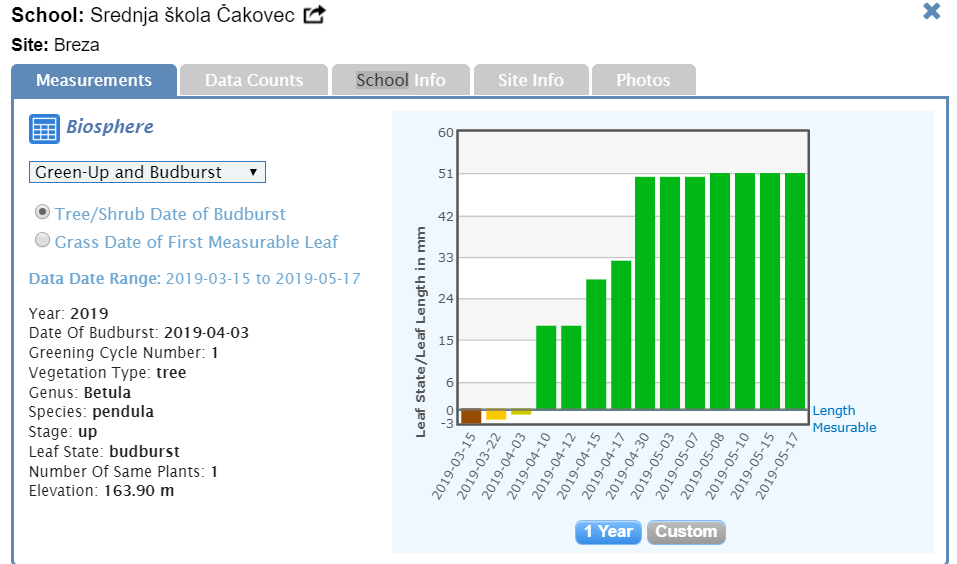Select Tree/Shrub Date of Budburst option
This screenshot has height=564, width=957.
pyautogui.click(x=42, y=213)
